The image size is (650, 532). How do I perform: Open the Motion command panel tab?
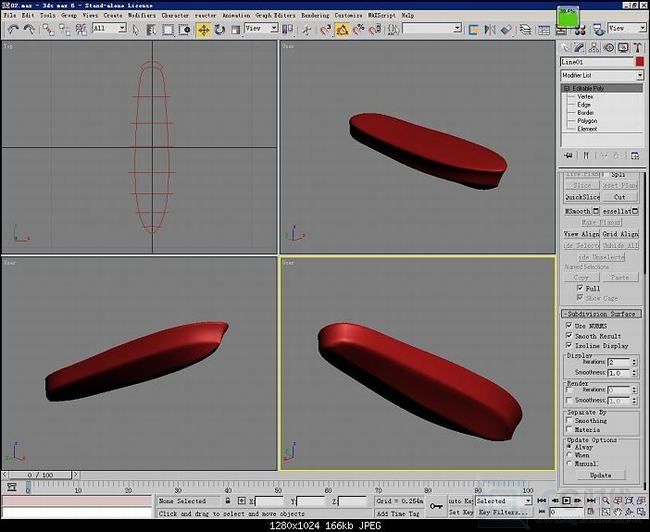(x=609, y=48)
